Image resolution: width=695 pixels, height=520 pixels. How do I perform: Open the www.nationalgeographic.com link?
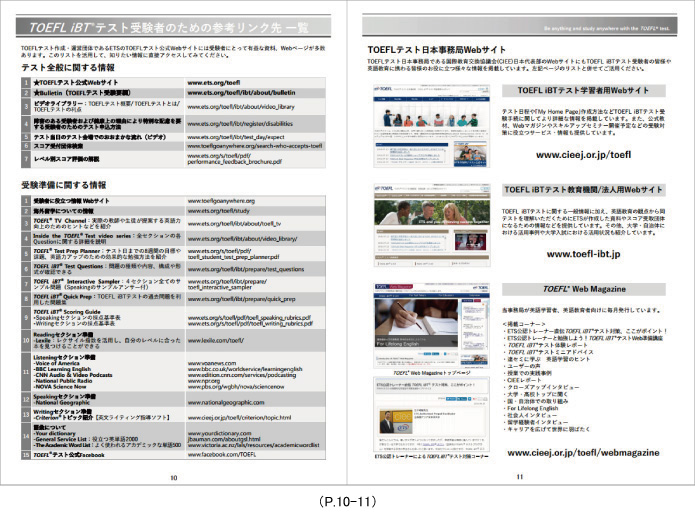[226, 403]
